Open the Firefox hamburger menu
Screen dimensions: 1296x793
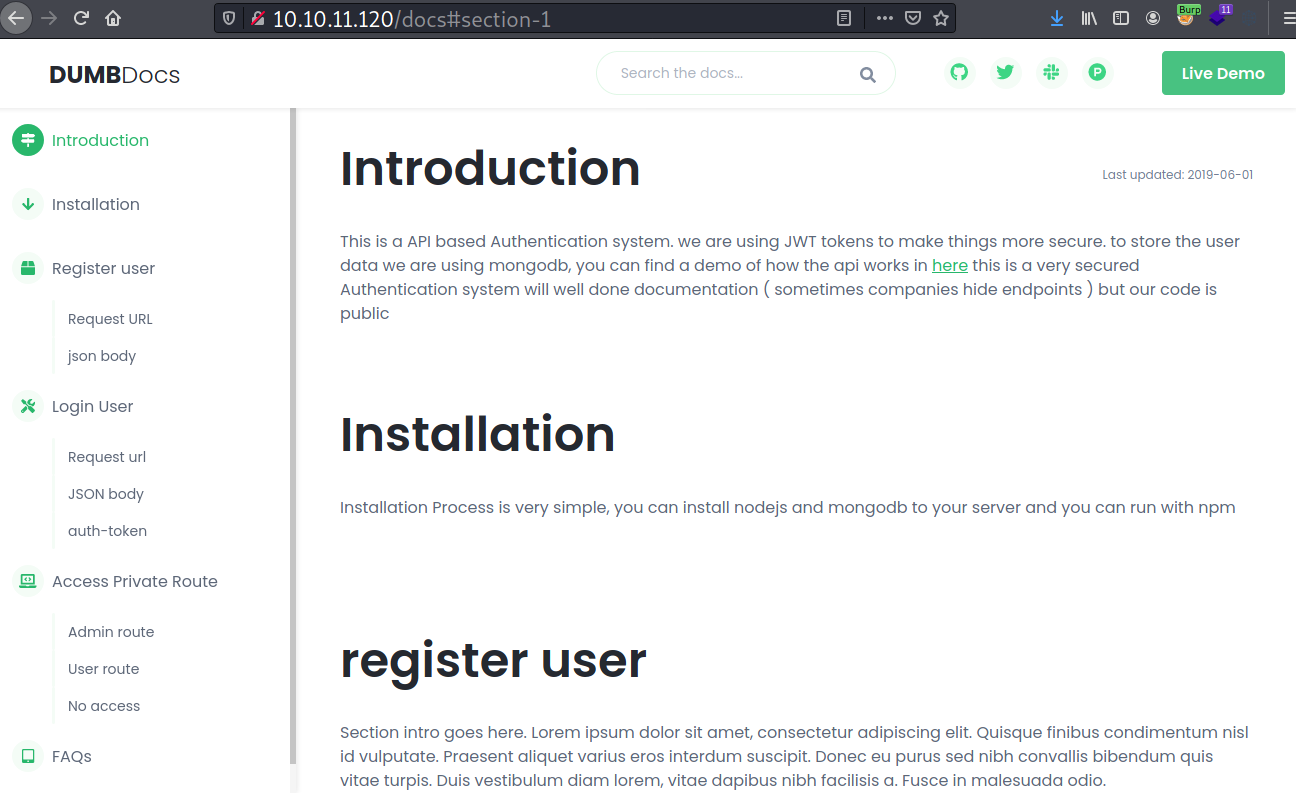(1282, 18)
